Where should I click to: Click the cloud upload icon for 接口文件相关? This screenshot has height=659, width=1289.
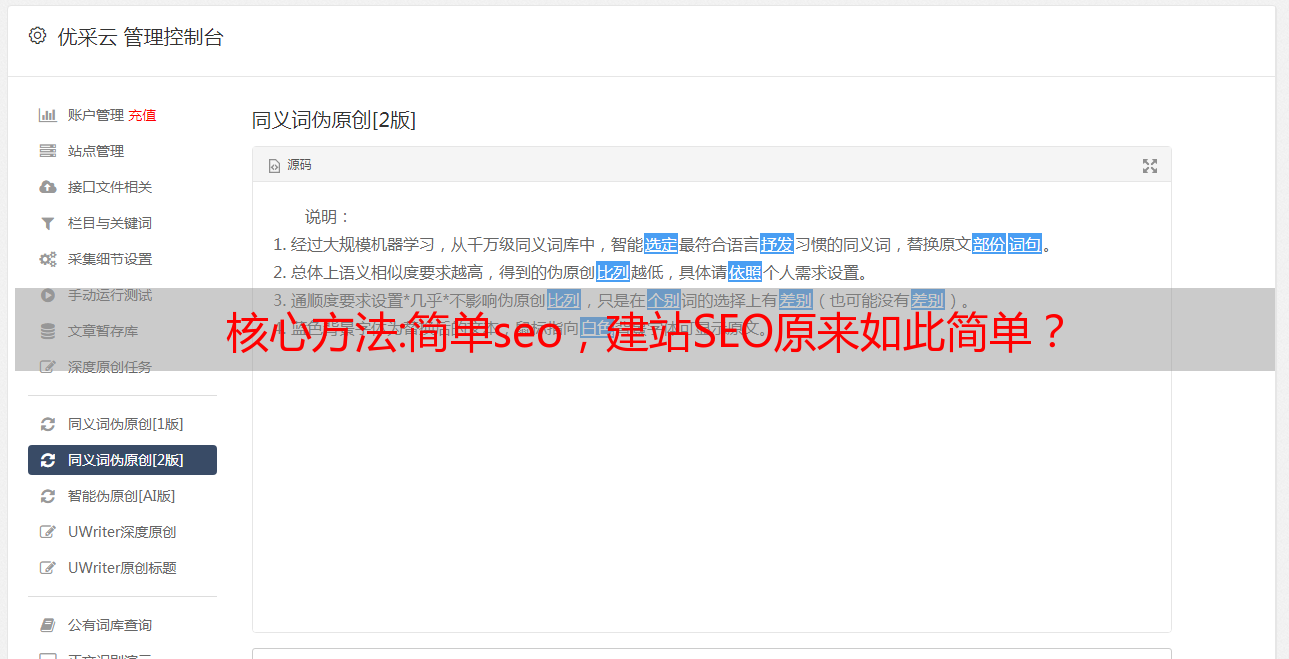tap(47, 187)
